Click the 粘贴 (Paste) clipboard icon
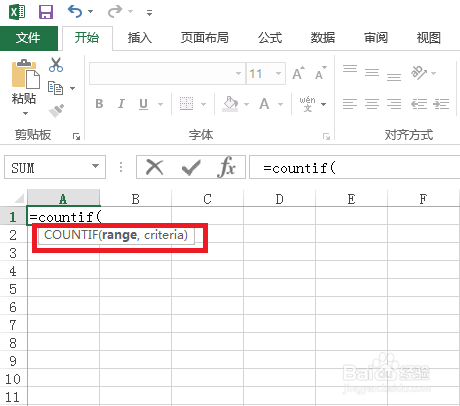 (25, 74)
